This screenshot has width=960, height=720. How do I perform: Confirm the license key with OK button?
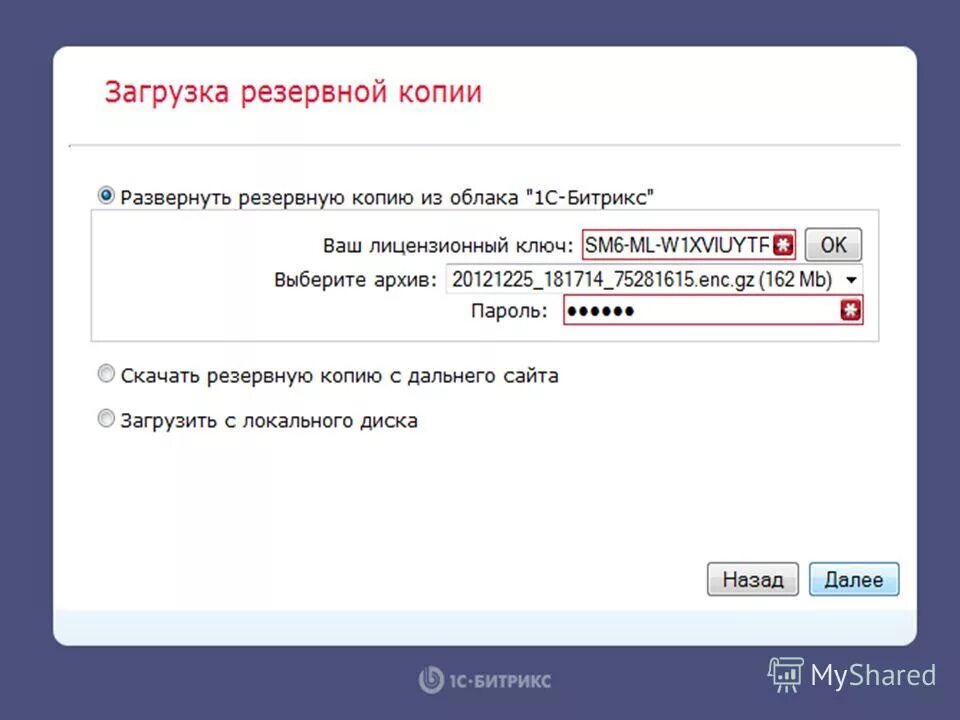tap(833, 245)
